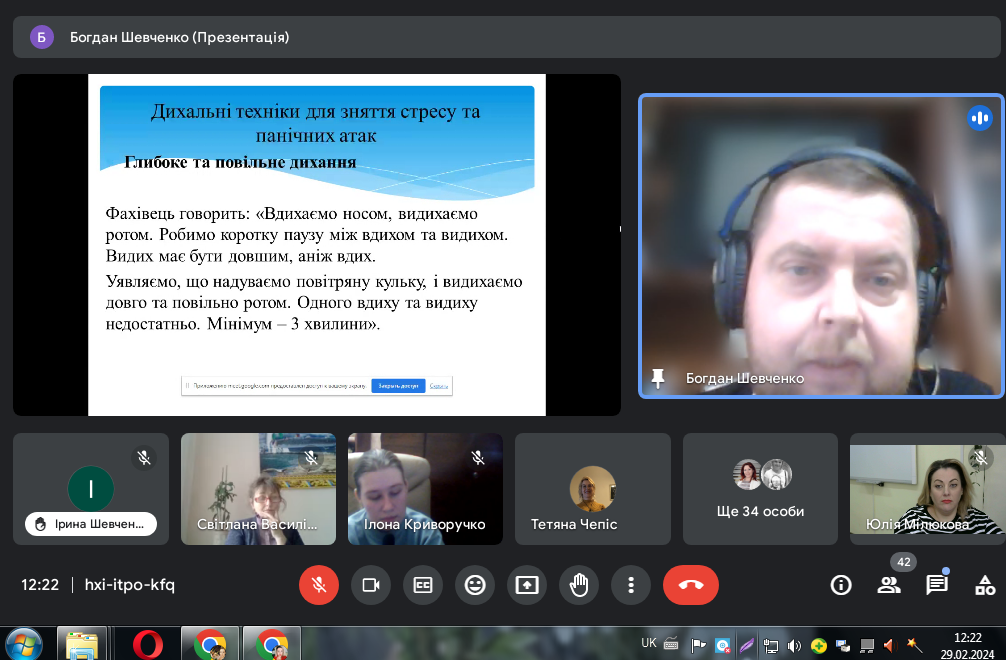The height and width of the screenshot is (660, 1006).
Task: Select Ілона Криворучко's video tile
Action: (425, 489)
